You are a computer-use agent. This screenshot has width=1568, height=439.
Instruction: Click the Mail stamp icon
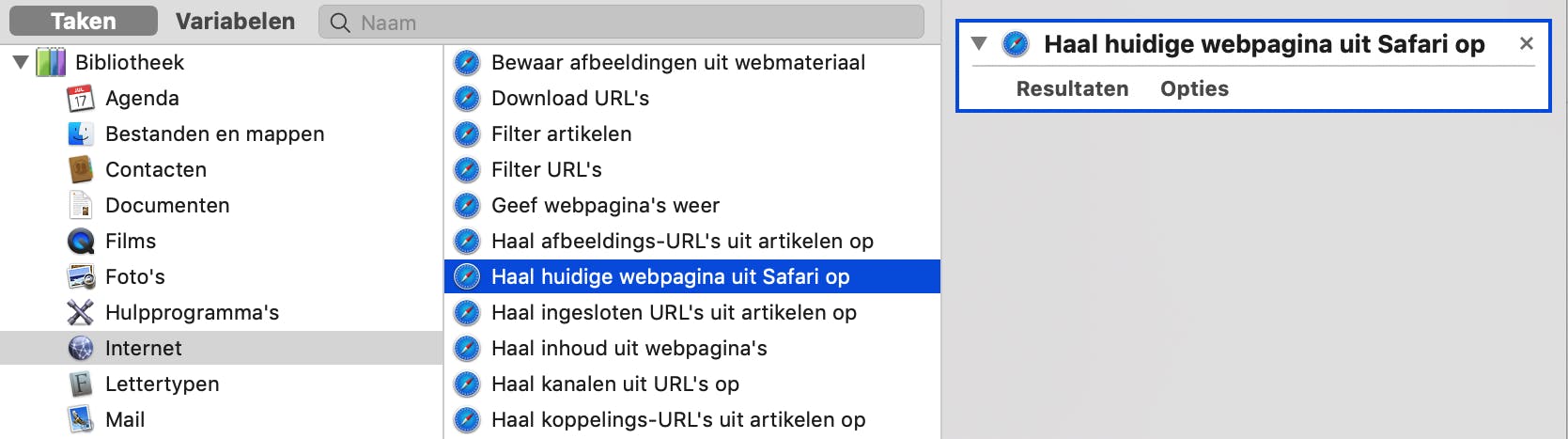click(x=81, y=419)
